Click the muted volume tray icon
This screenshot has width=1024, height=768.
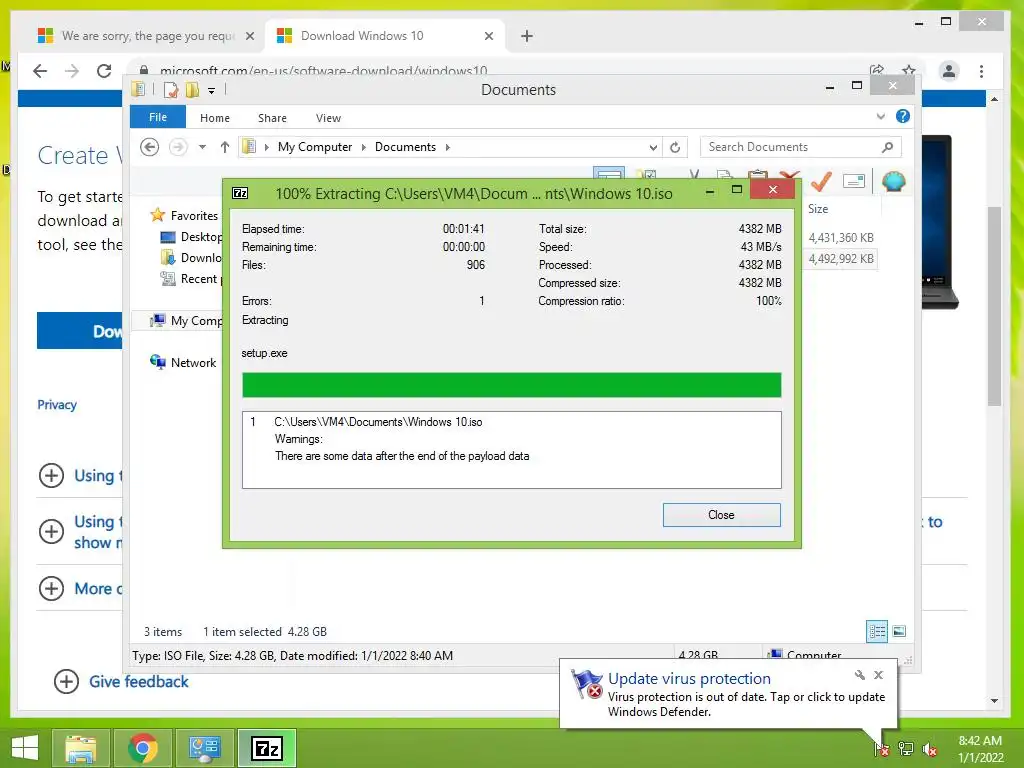(929, 749)
